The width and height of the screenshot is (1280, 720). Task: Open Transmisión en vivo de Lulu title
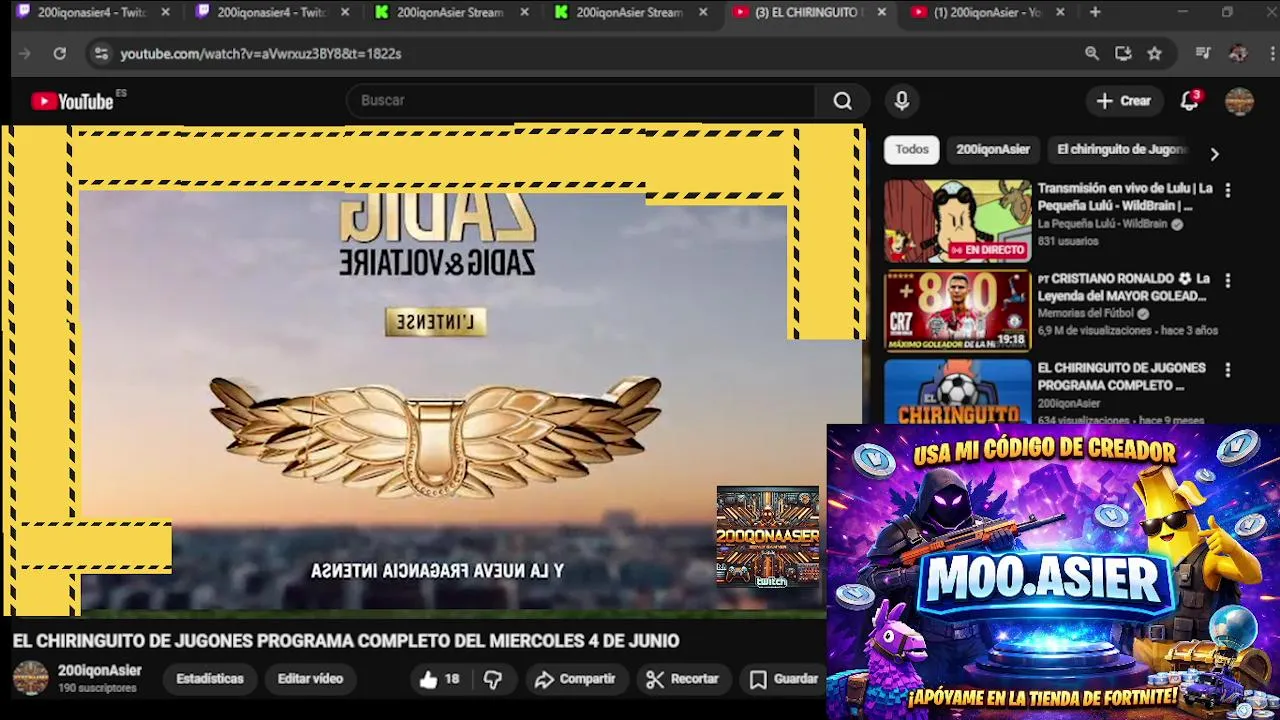[x=1125, y=197]
